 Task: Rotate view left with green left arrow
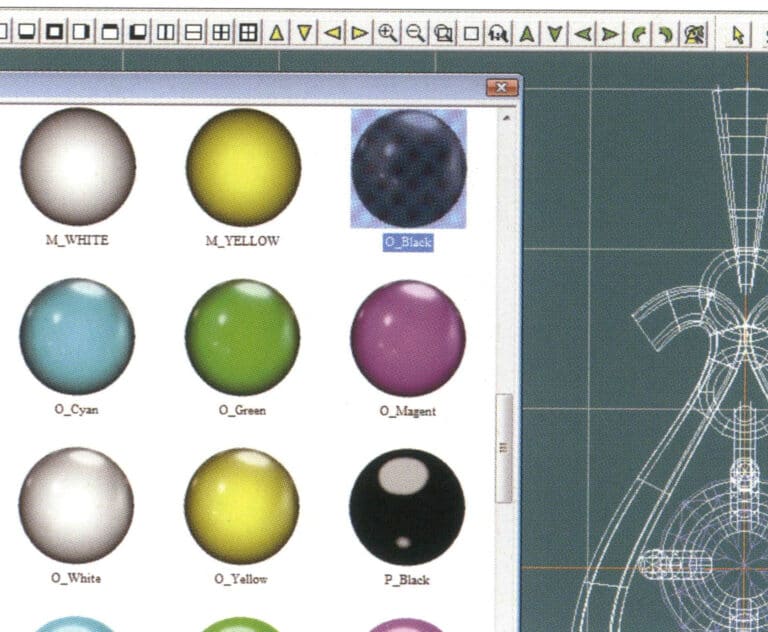pos(582,34)
